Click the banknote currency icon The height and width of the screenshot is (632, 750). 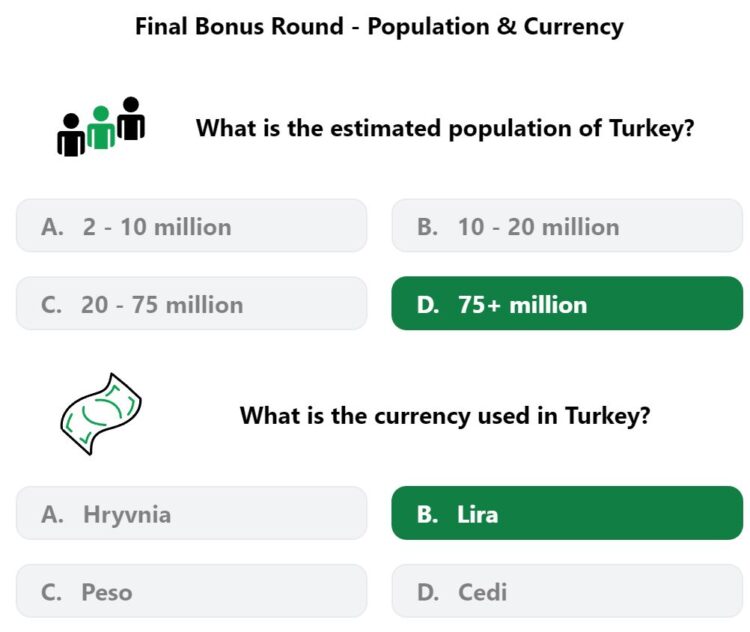[101, 414]
